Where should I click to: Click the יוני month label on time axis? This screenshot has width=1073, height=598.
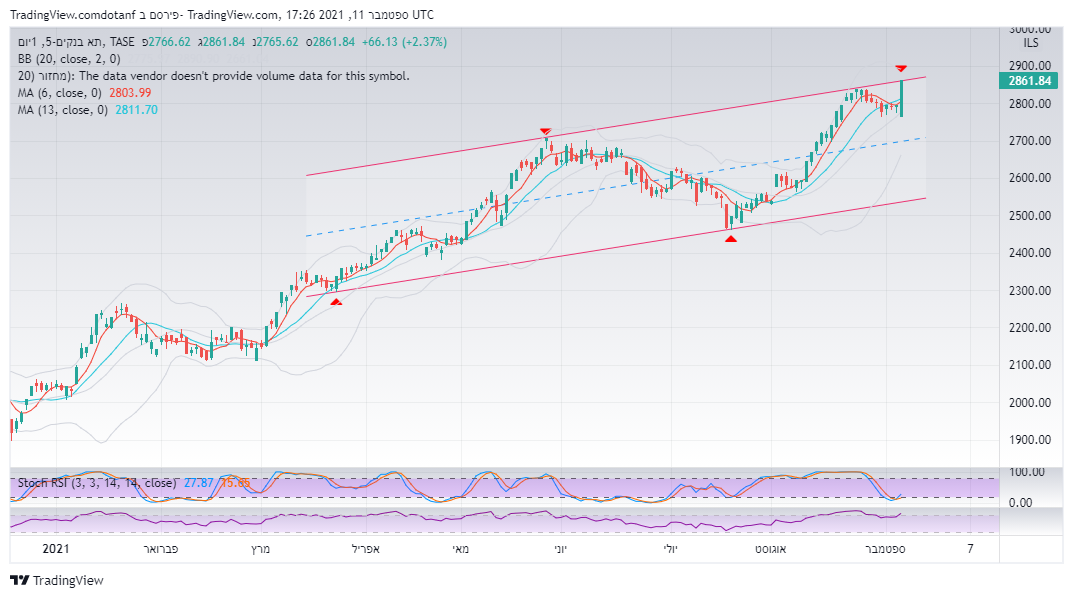point(560,549)
